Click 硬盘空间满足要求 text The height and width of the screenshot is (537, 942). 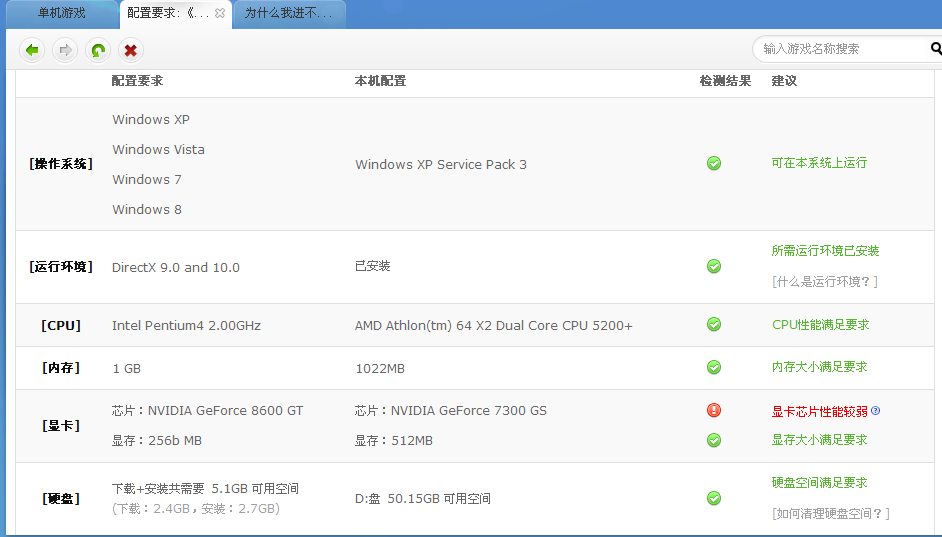tap(819, 482)
